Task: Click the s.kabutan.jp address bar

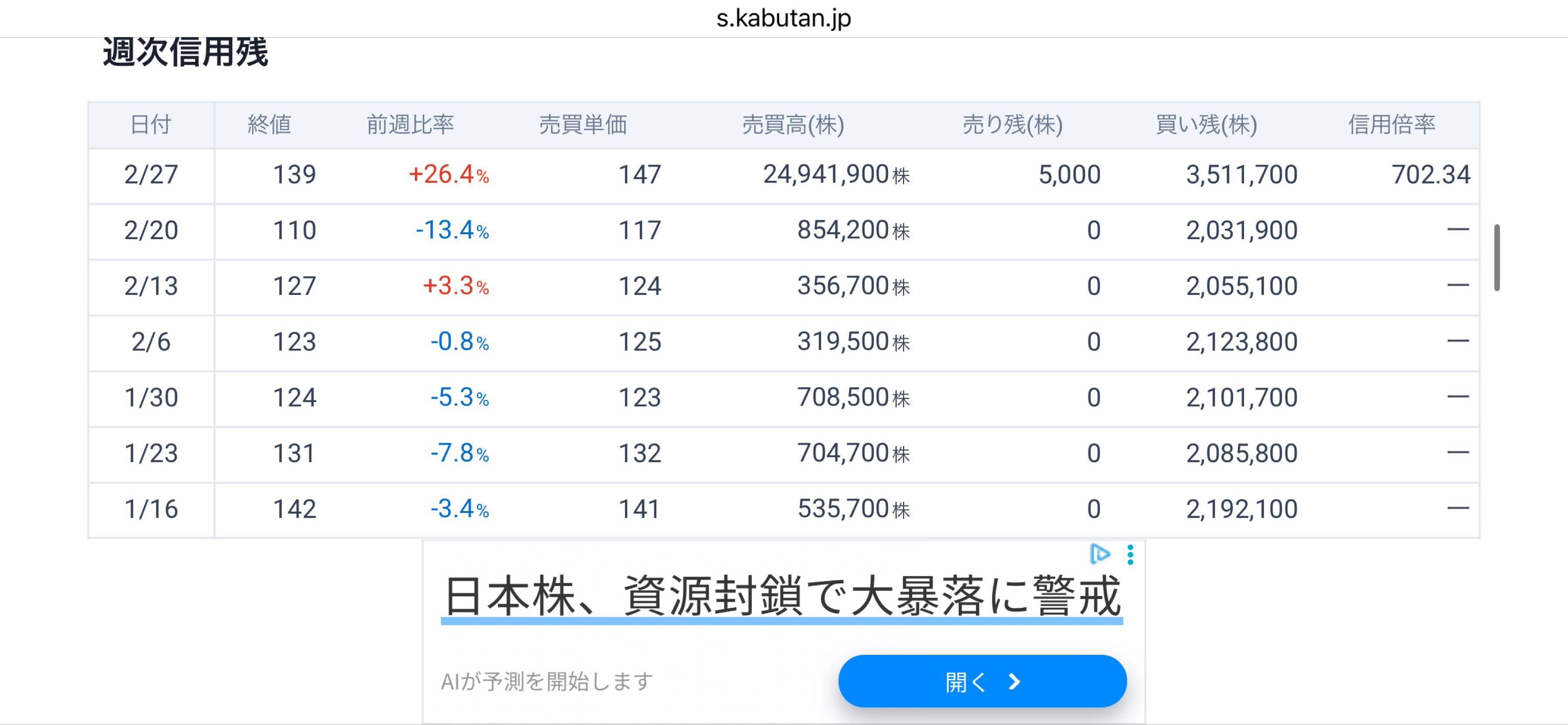Action: 784,17
